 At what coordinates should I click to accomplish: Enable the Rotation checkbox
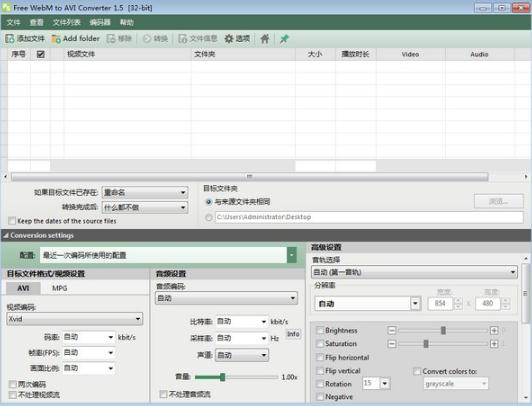pyautogui.click(x=320, y=384)
